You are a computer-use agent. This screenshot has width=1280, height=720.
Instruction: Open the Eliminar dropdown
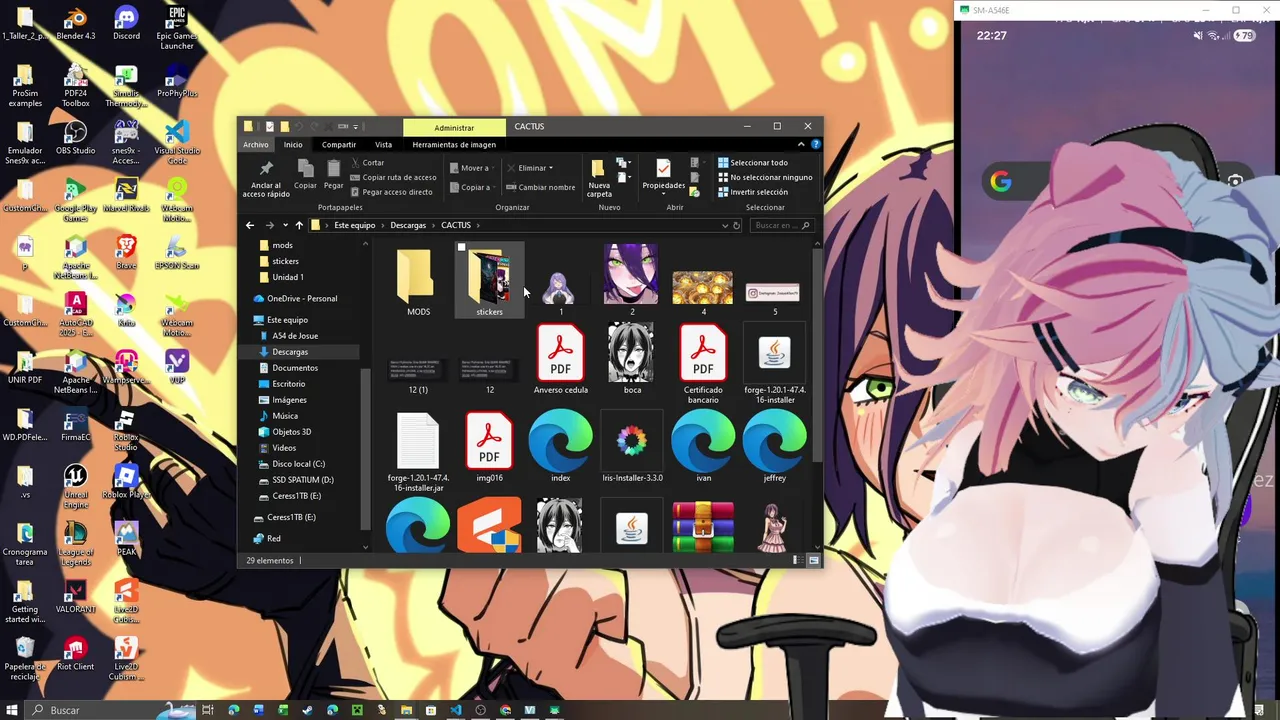pyautogui.click(x=529, y=168)
